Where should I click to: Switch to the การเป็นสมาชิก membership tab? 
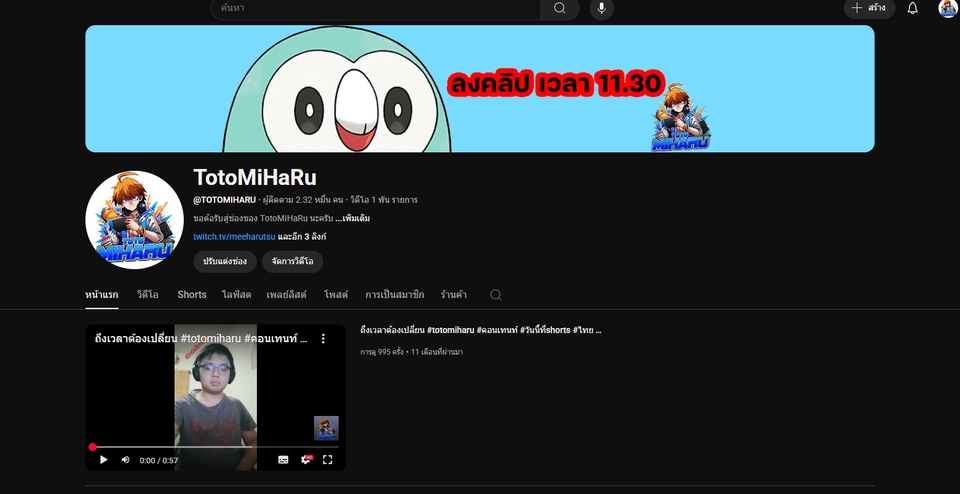coord(394,294)
